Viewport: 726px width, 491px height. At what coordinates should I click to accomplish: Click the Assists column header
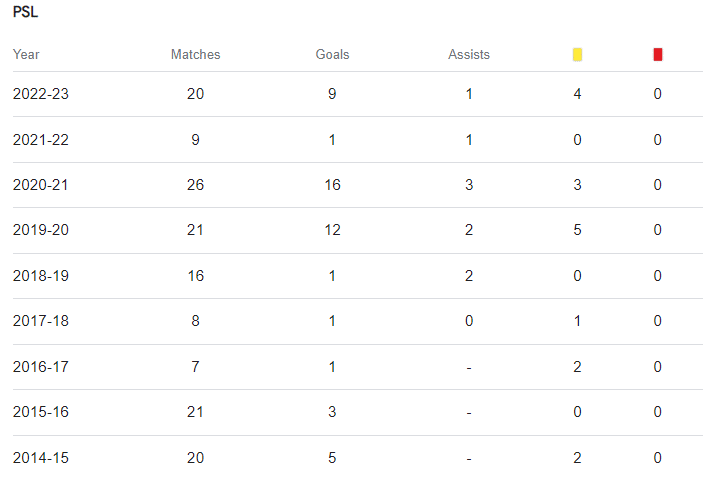tap(469, 55)
